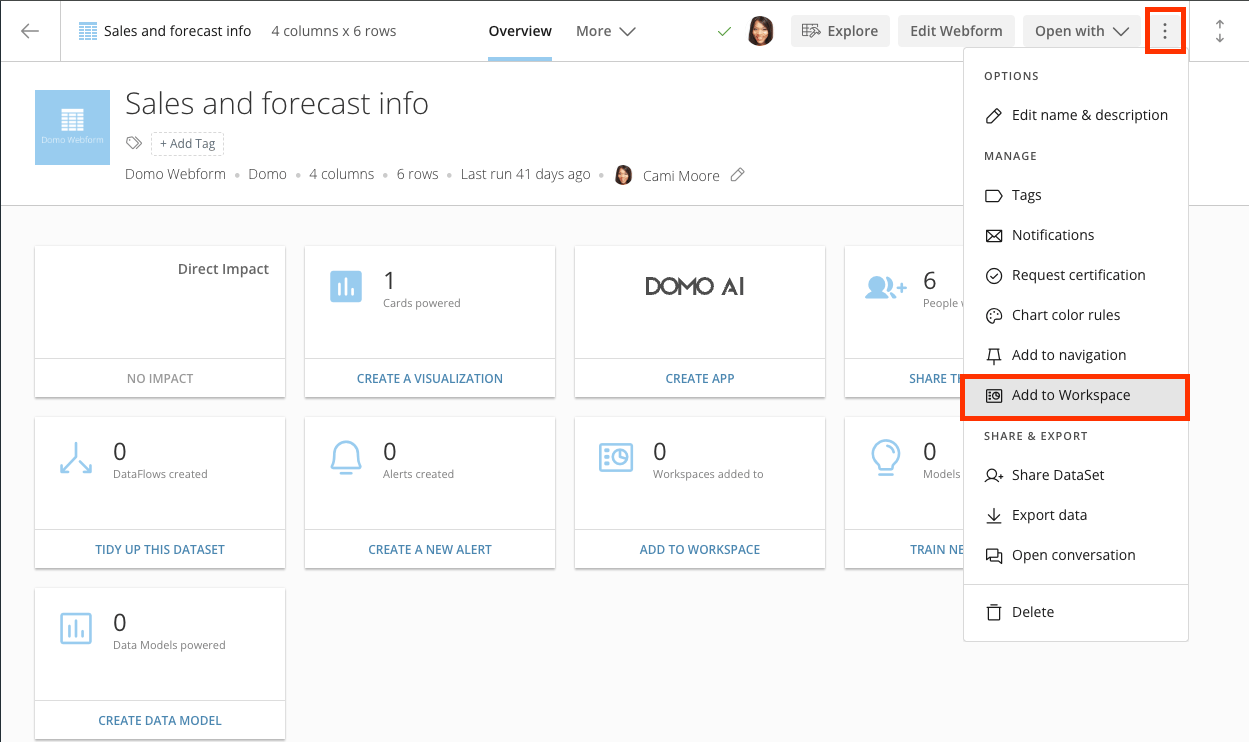Click the up-down collapse arrows icon
The width and height of the screenshot is (1249, 742).
coord(1220,31)
